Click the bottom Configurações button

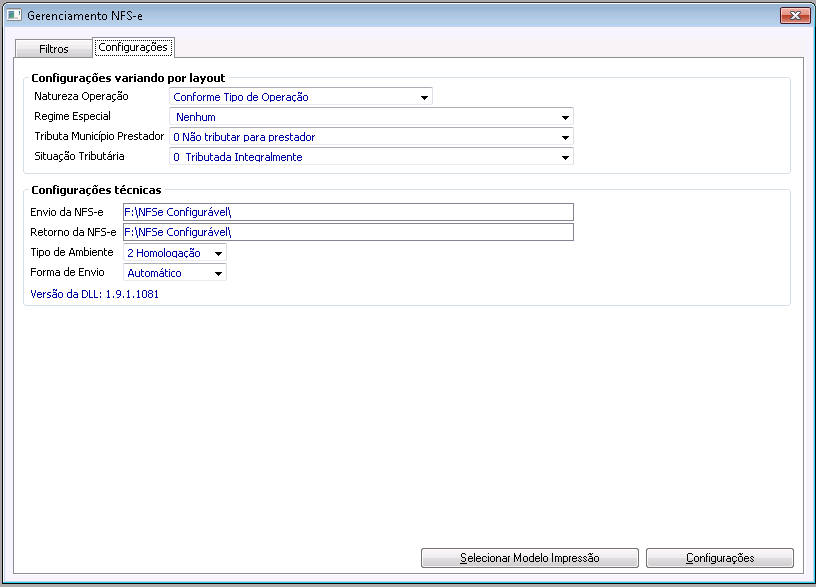coord(720,558)
